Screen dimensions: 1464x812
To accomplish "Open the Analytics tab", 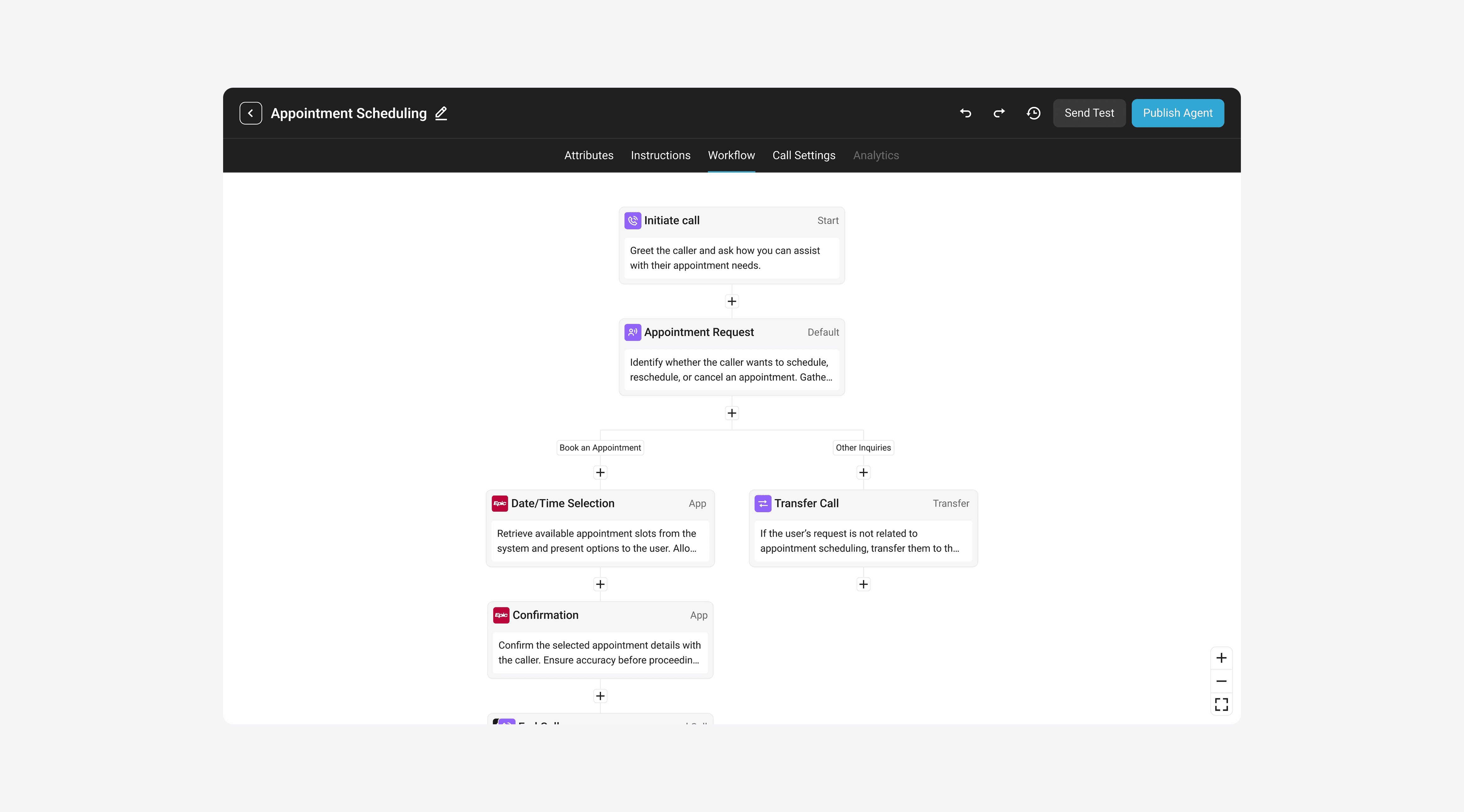I will 876,155.
